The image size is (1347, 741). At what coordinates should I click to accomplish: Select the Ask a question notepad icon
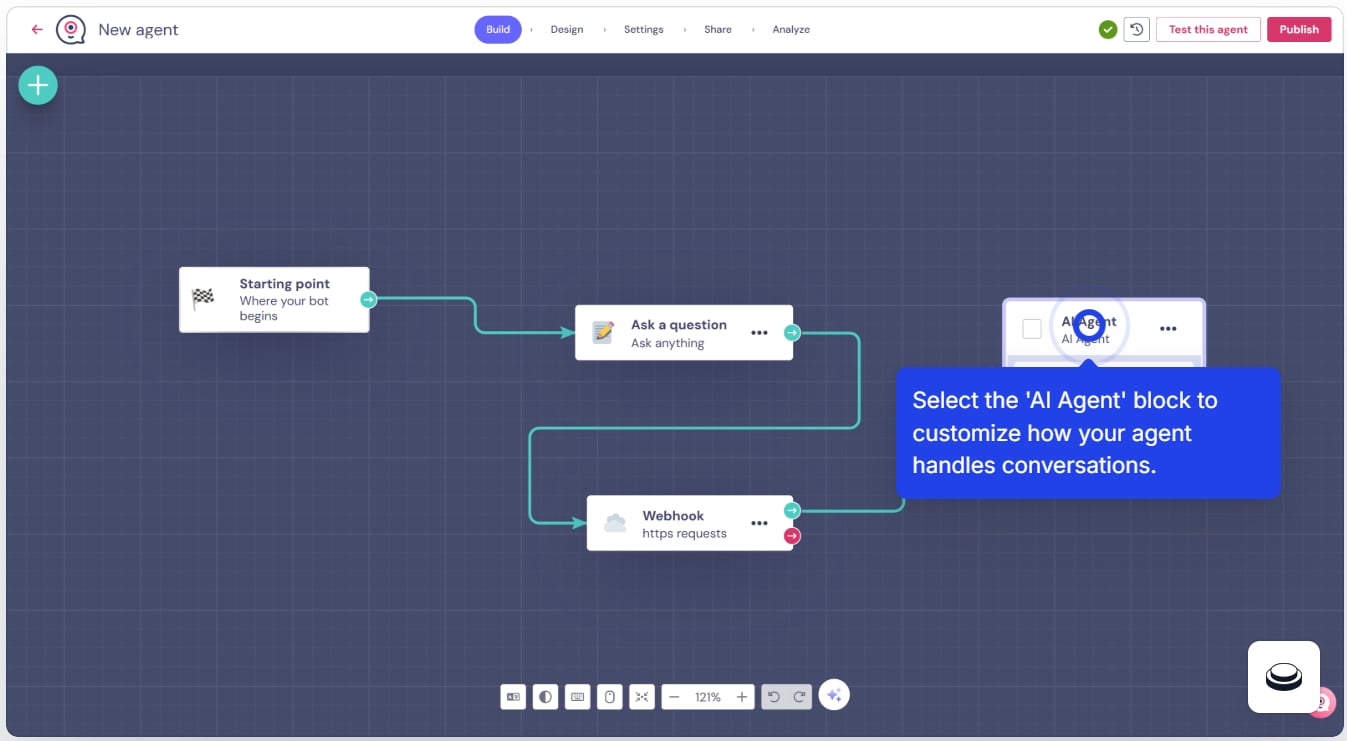pos(603,332)
